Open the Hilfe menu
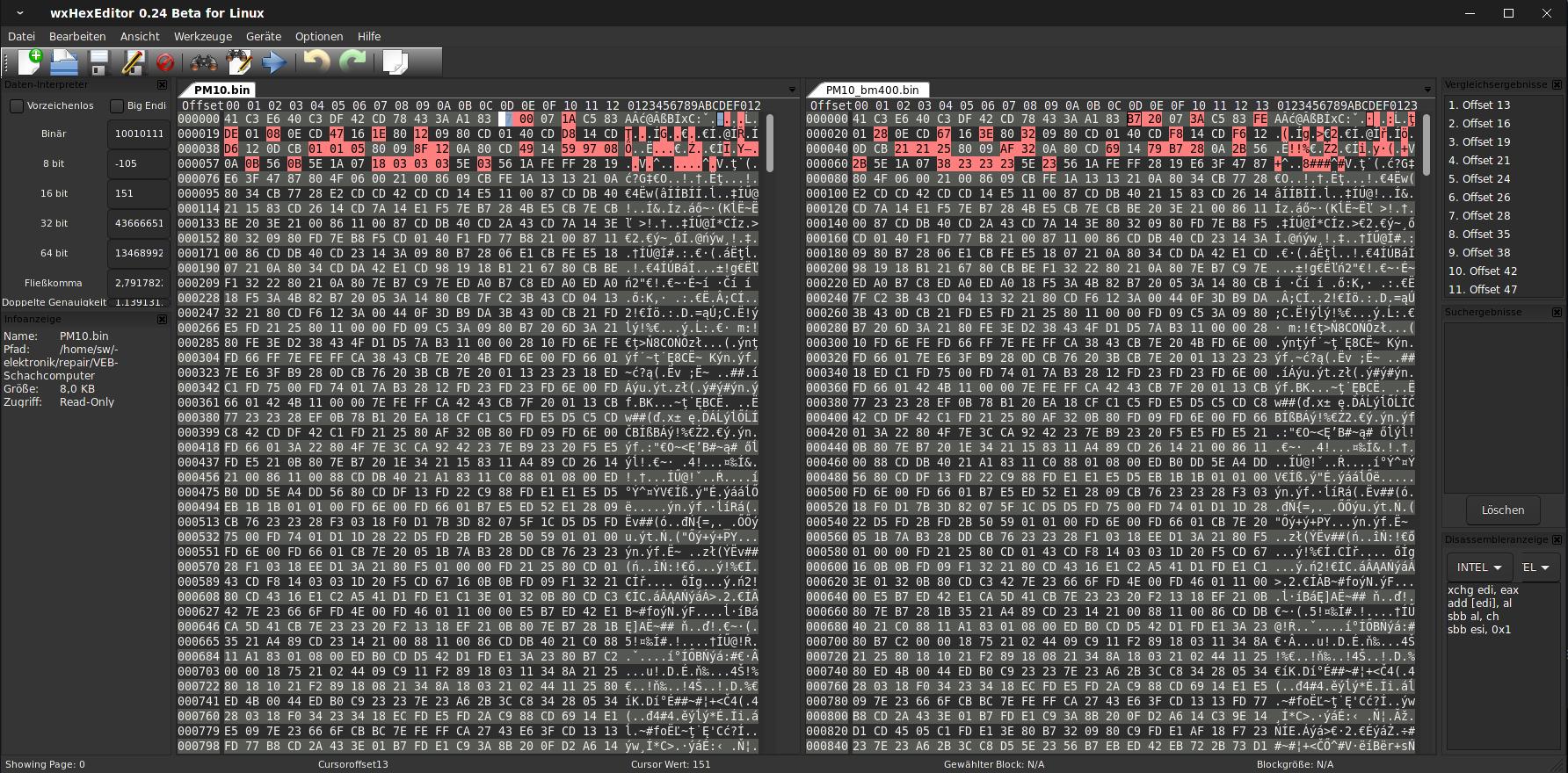 [x=369, y=36]
